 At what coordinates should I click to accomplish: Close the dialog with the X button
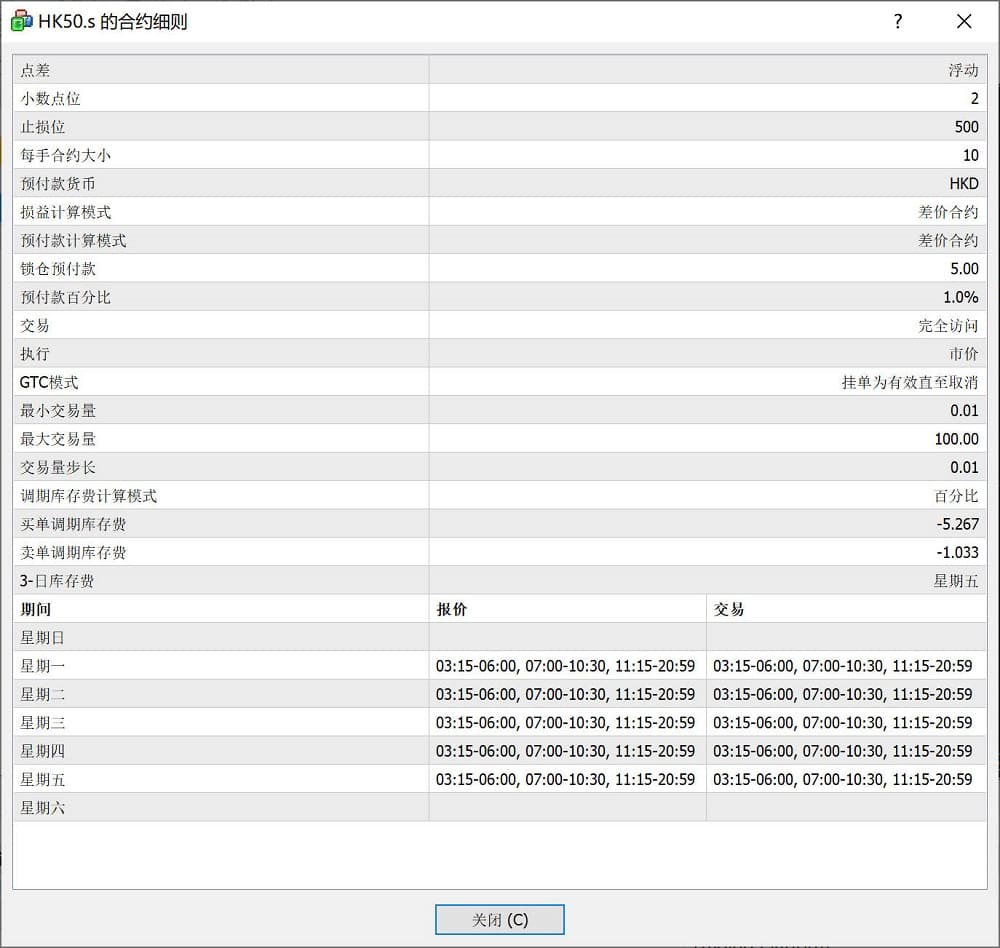(x=964, y=21)
